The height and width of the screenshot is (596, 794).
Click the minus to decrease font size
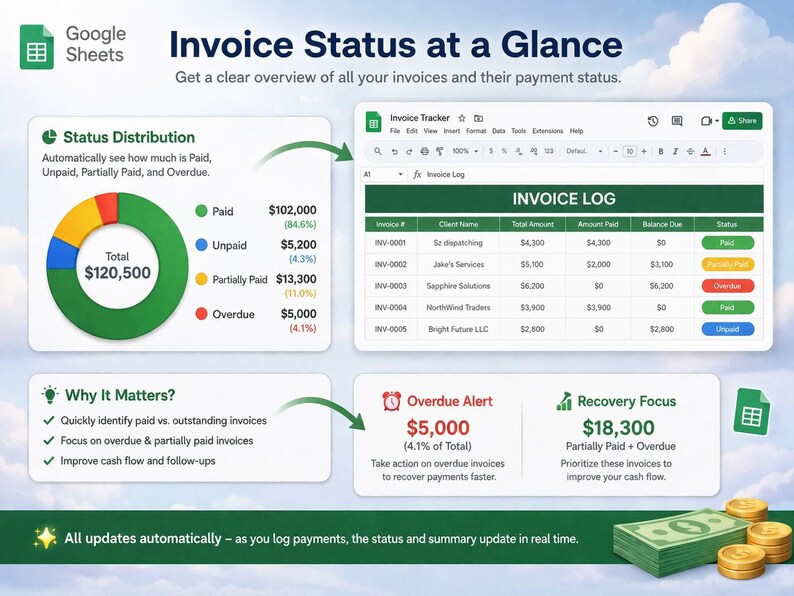coord(615,151)
